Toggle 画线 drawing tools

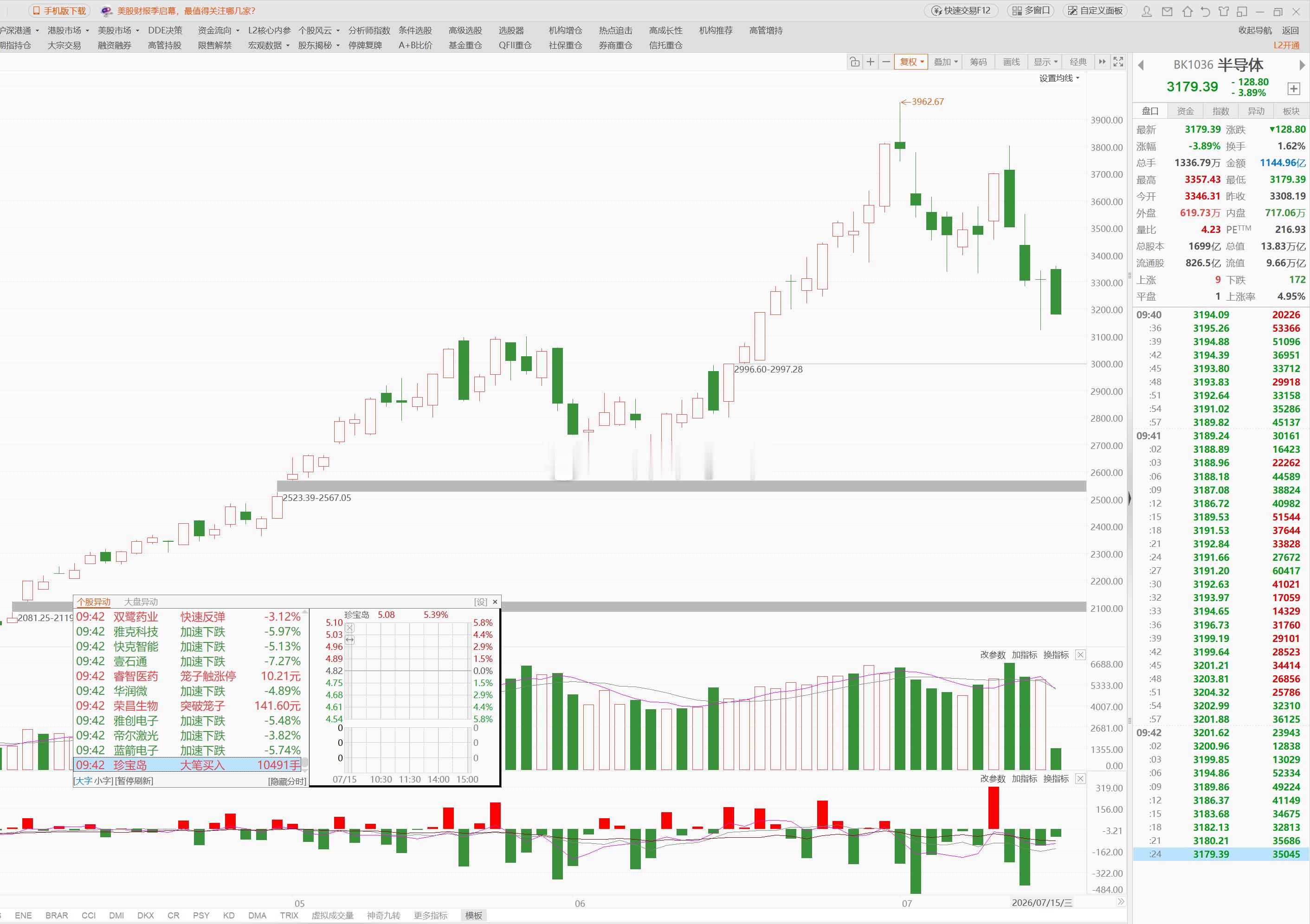click(x=1011, y=62)
